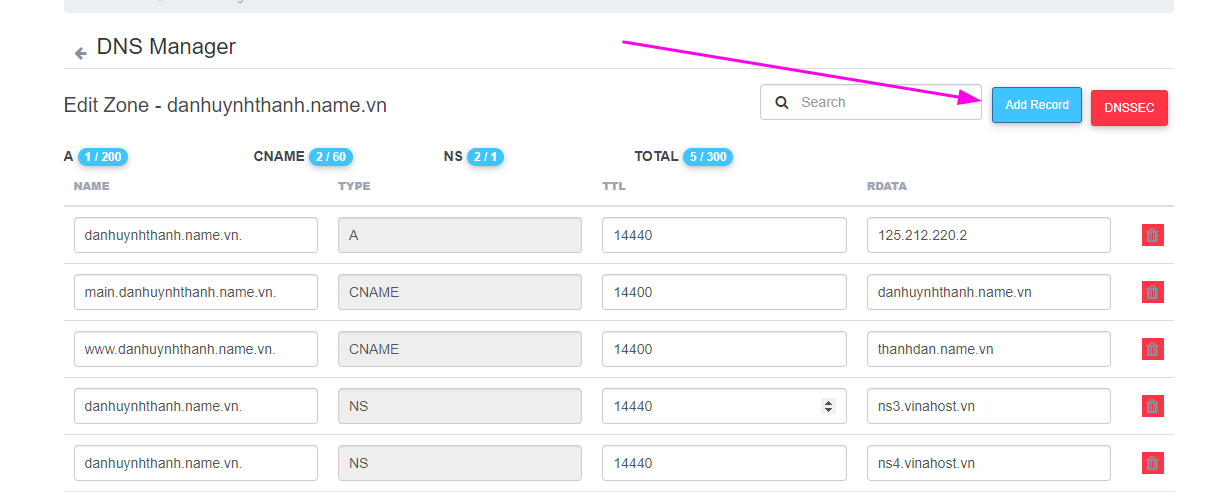Click the name field of www.danhuynhthanh.name.vn record

click(195, 349)
